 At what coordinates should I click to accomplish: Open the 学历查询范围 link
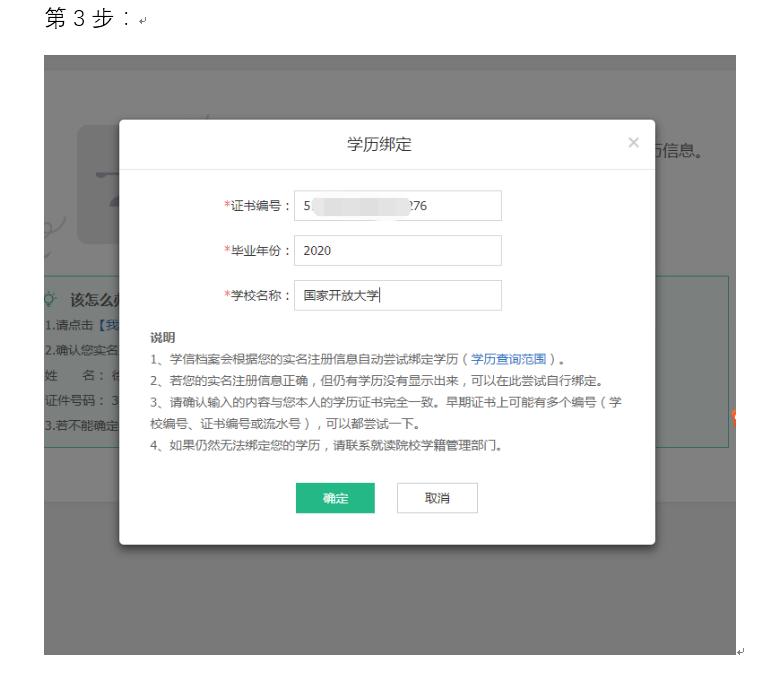point(509,359)
